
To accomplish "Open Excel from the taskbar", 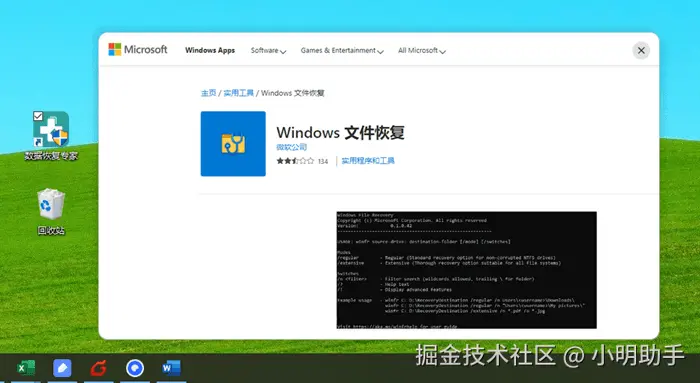I will tap(26, 368).
